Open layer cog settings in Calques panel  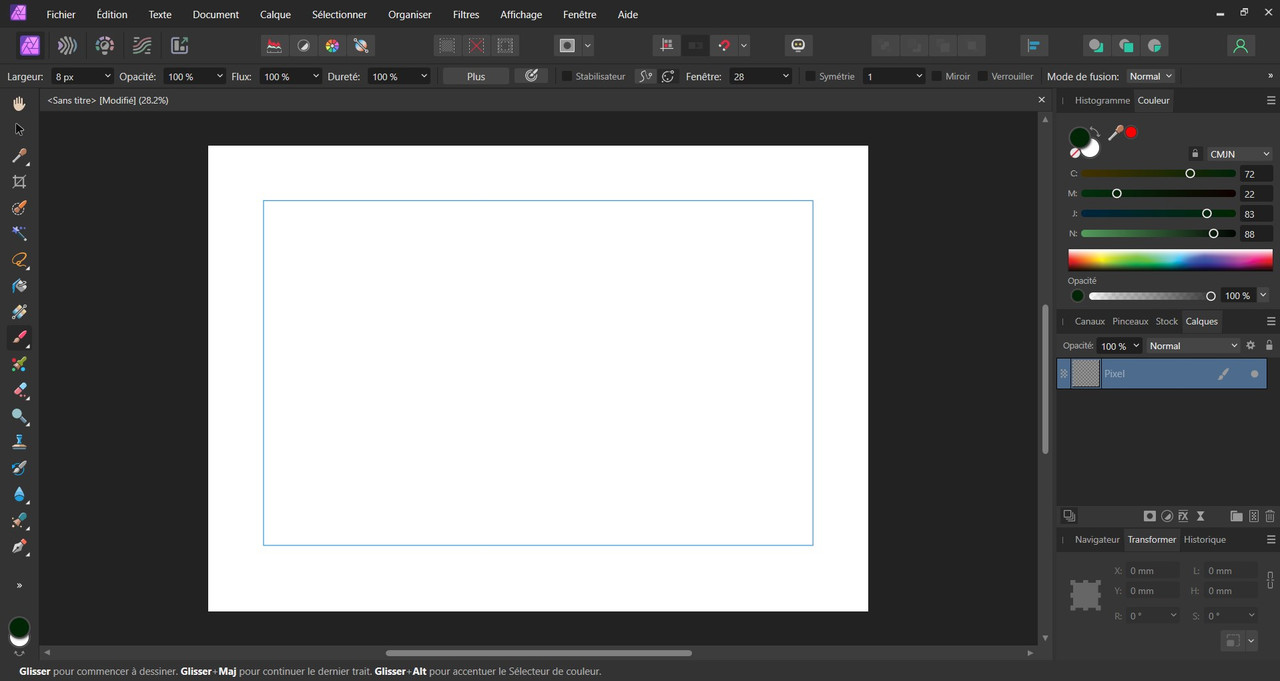pyautogui.click(x=1250, y=345)
